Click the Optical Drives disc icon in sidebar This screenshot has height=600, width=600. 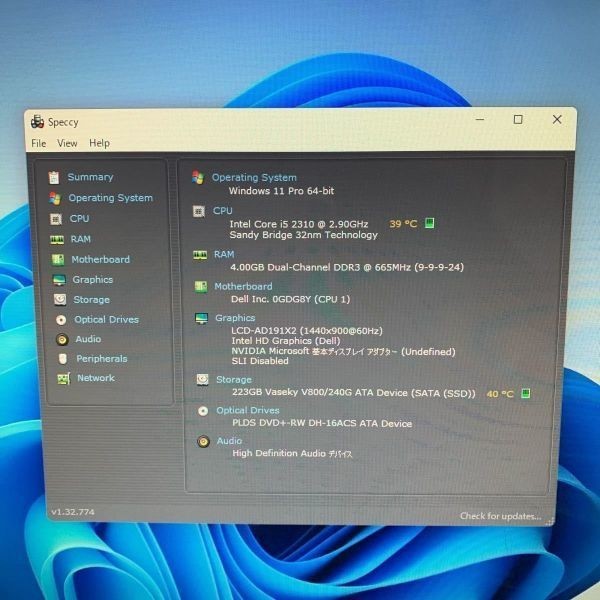click(61, 320)
